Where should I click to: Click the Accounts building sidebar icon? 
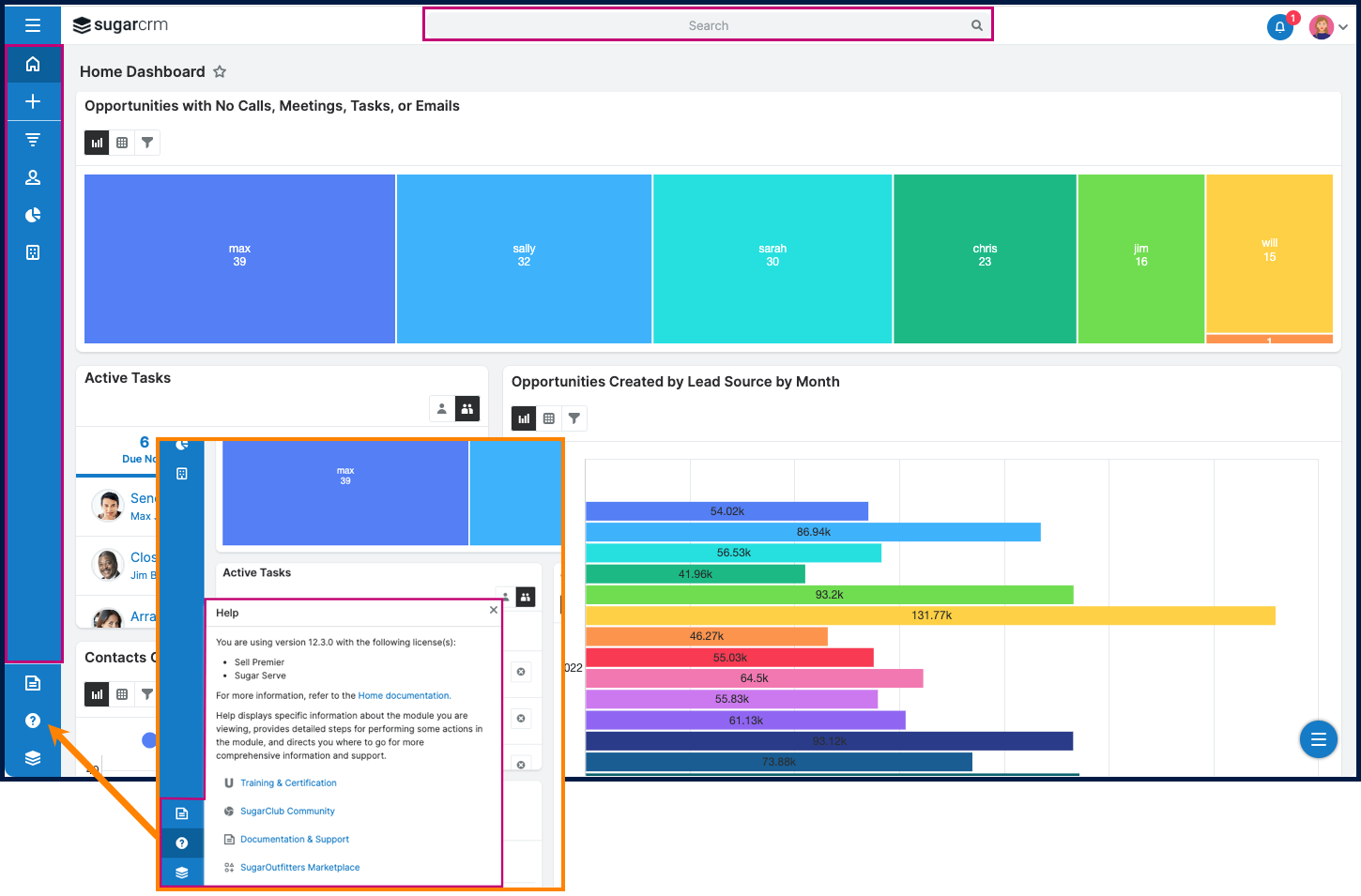[x=33, y=252]
